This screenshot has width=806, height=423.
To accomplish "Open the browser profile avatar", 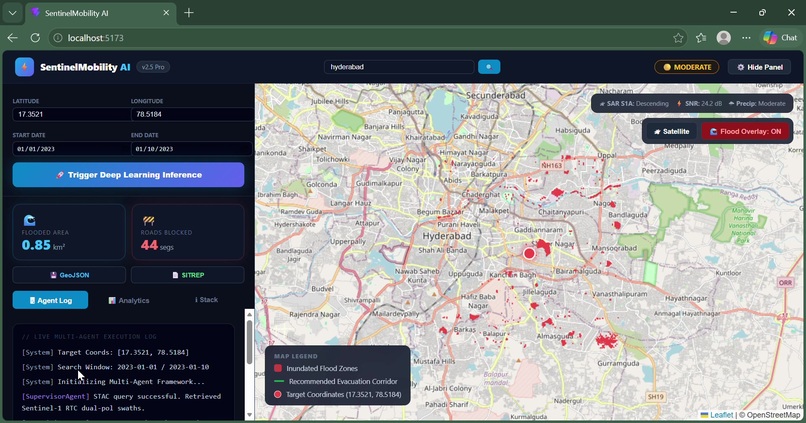I will [724, 38].
